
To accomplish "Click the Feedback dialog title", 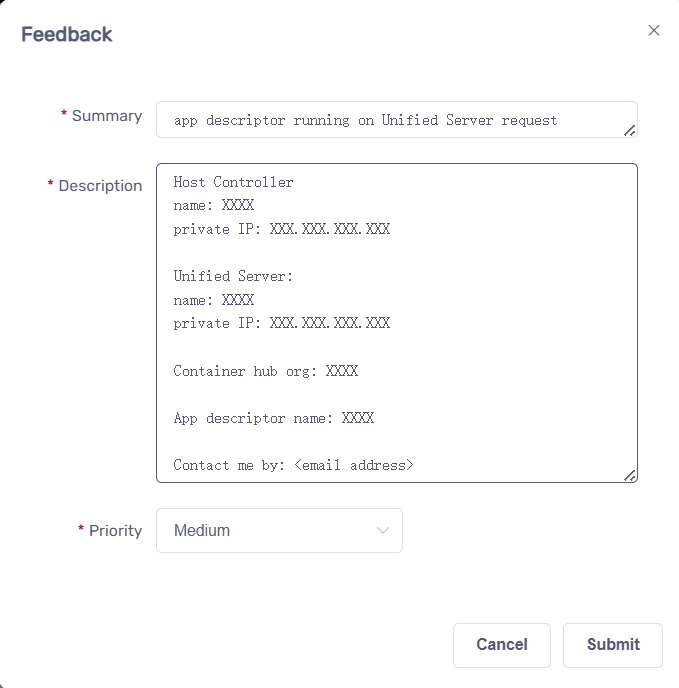I will click(x=67, y=34).
